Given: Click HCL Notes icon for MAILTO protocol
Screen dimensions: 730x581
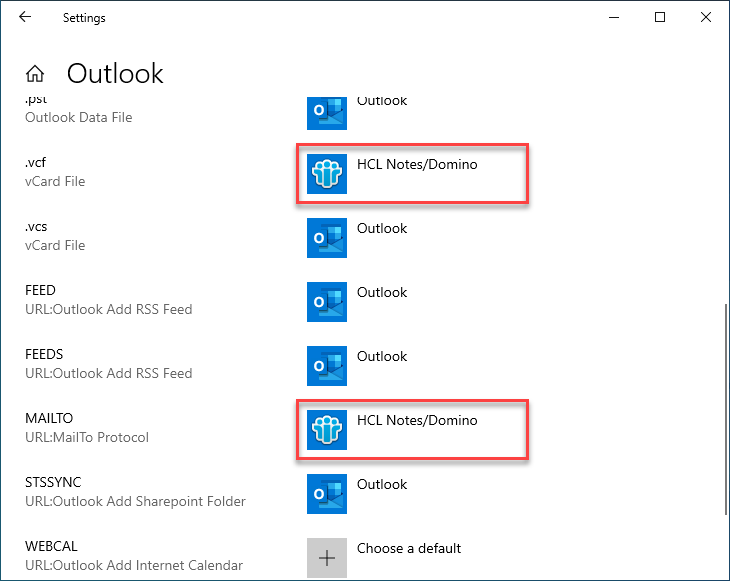Looking at the screenshot, I should coord(327,430).
